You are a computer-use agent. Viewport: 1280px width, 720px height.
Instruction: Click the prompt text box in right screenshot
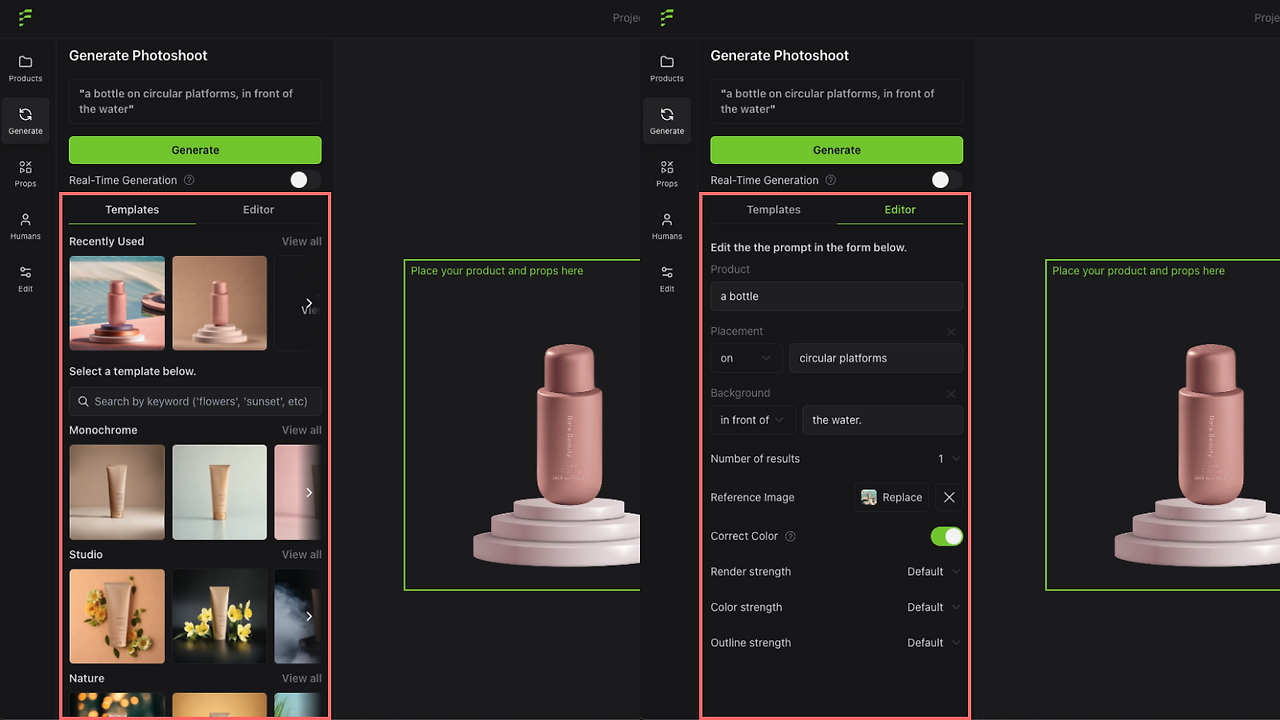pos(837,101)
